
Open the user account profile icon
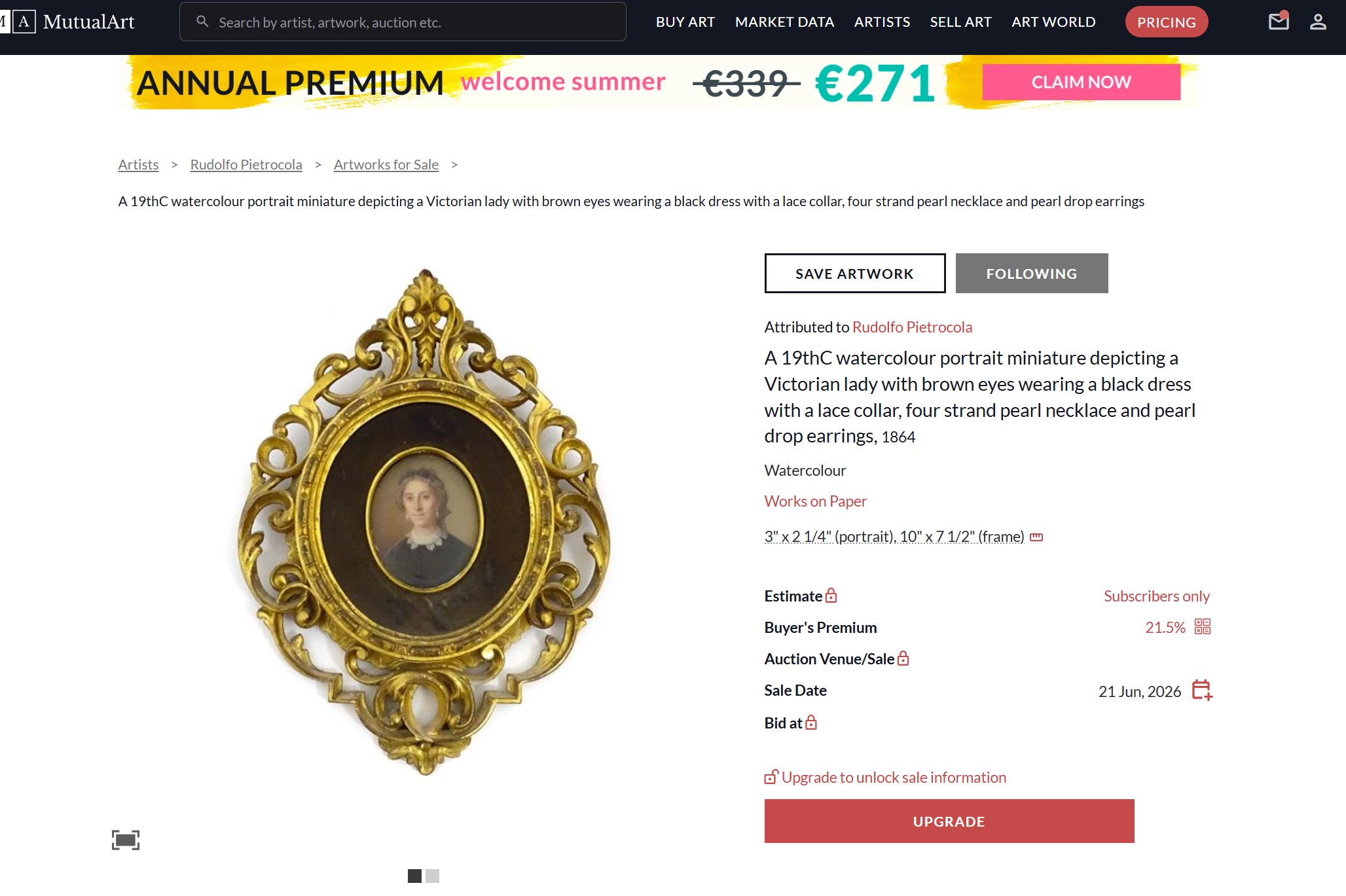point(1318,22)
